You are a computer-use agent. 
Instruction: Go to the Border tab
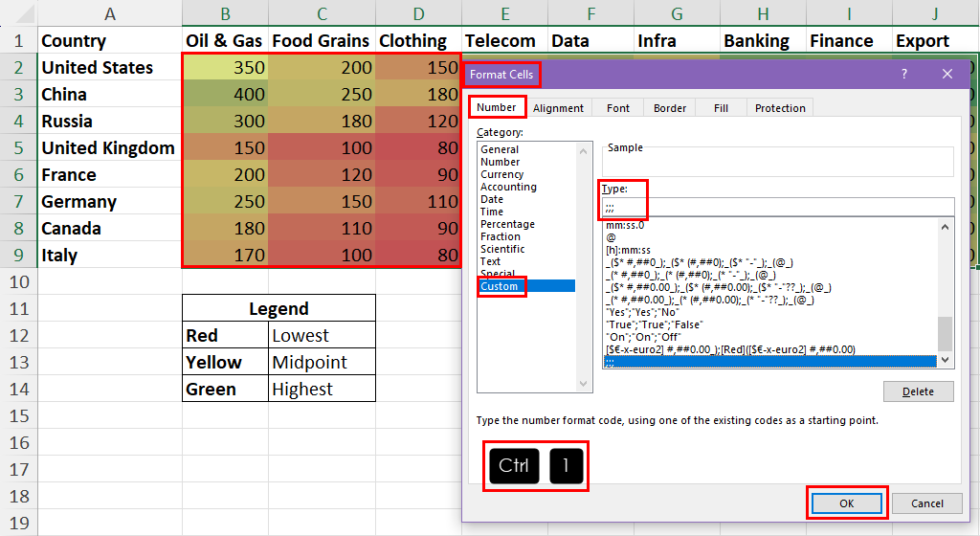670,108
